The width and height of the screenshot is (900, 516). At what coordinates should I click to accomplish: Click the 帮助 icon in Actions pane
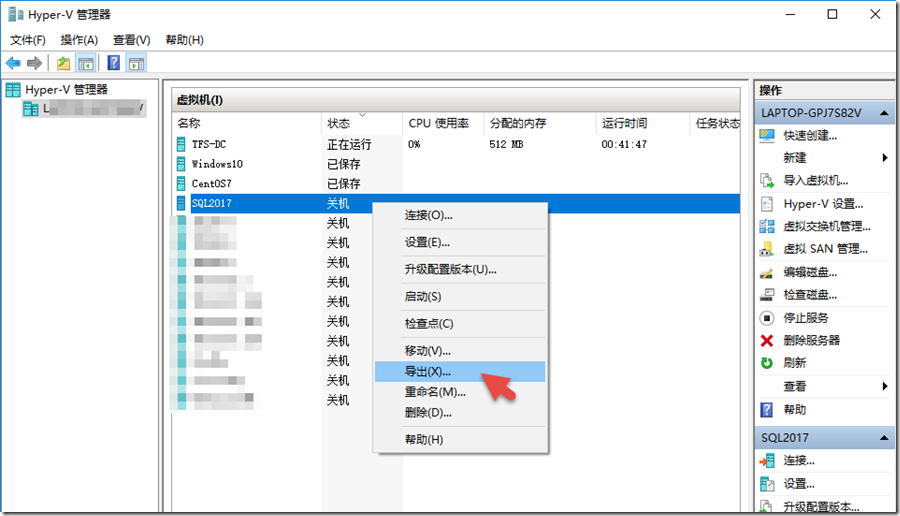(x=767, y=409)
